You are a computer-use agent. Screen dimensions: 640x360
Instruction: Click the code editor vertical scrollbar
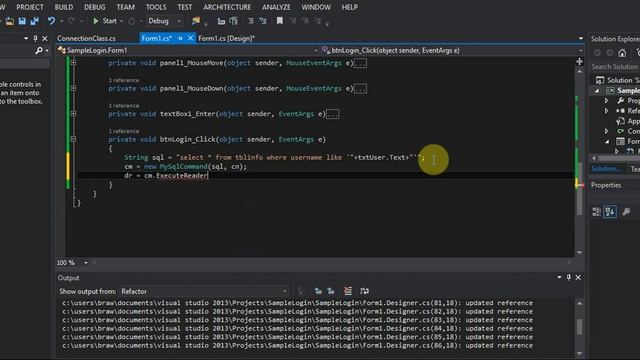click(x=580, y=161)
